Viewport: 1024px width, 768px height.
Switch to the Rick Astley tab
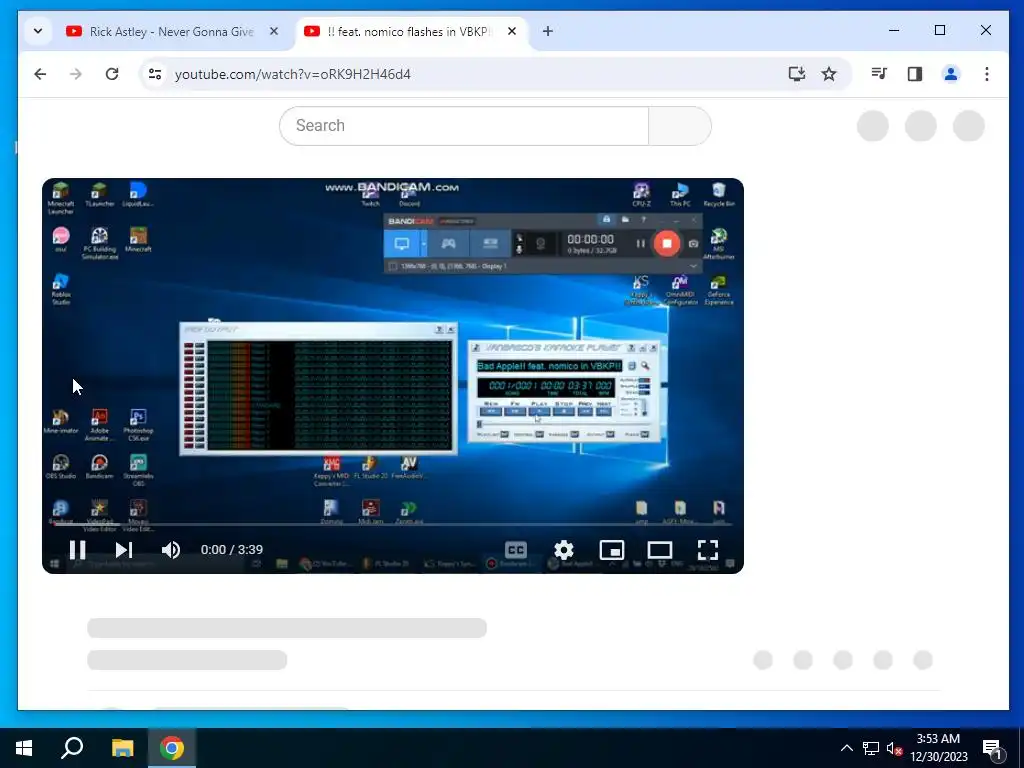pyautogui.click(x=171, y=31)
